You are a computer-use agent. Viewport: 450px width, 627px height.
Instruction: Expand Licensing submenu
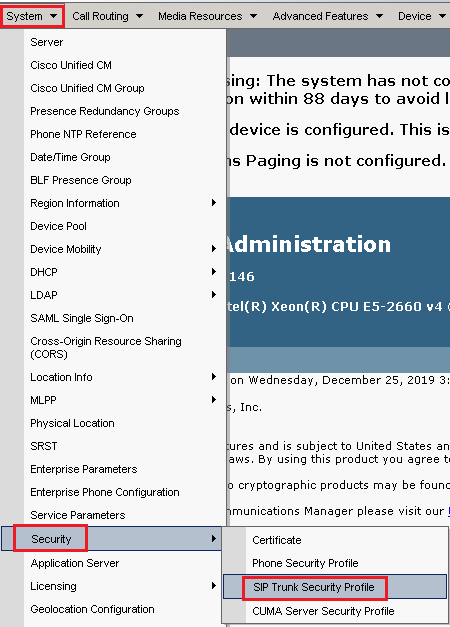pyautogui.click(x=123, y=586)
